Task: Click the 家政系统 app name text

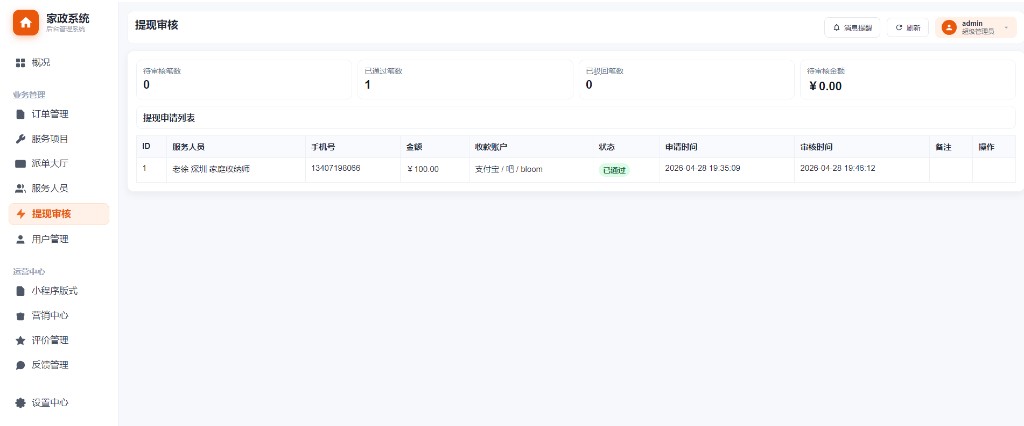Action: coord(68,18)
